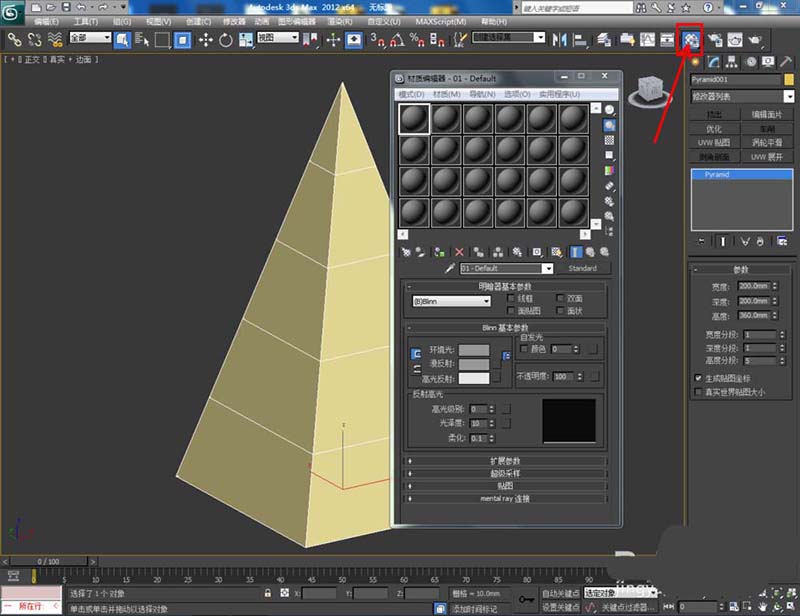
Task: Enable the 线框 wireframe checkbox
Action: (x=512, y=298)
